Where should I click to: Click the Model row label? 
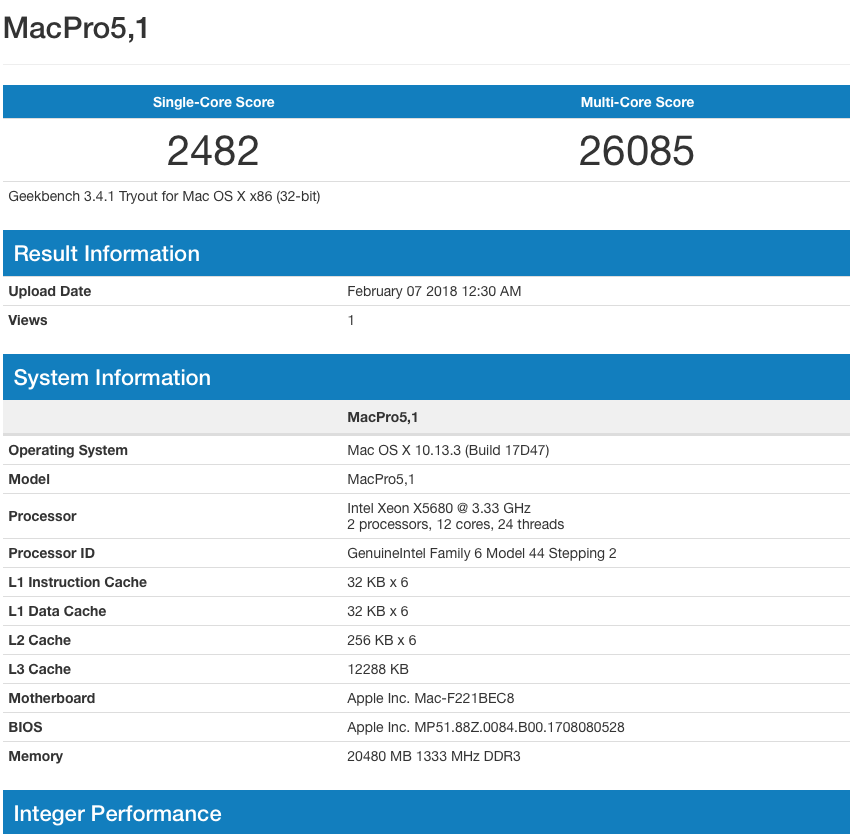(x=29, y=479)
